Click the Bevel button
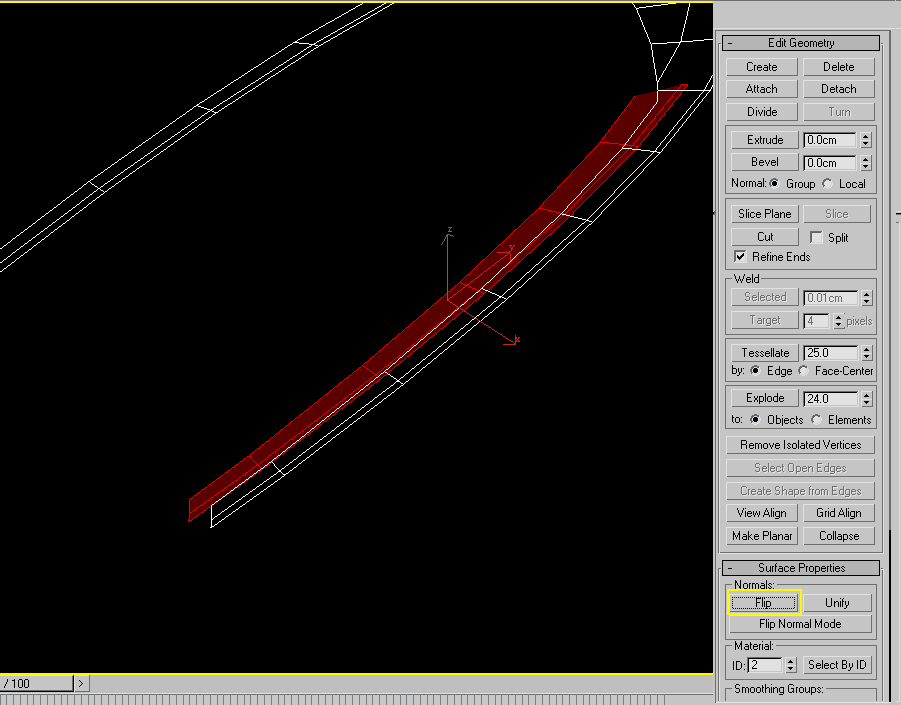Viewport: 901px width, 705px height. 765,162
